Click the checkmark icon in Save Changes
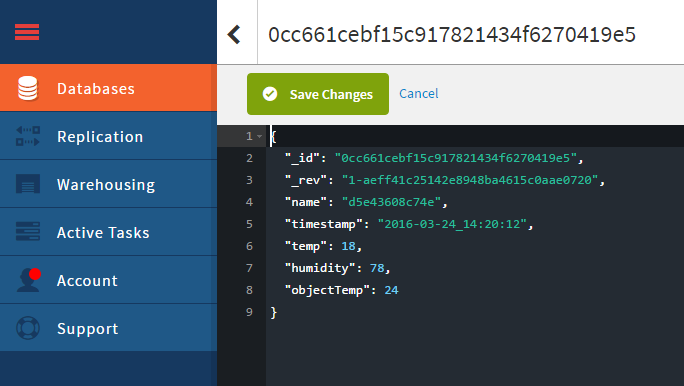The height and width of the screenshot is (386, 684). click(x=270, y=94)
